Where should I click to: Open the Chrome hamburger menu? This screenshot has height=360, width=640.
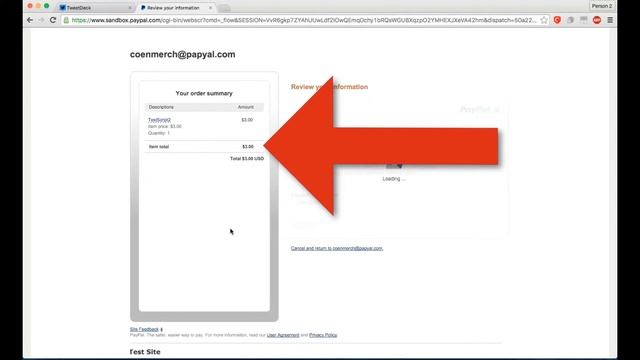[x=610, y=20]
